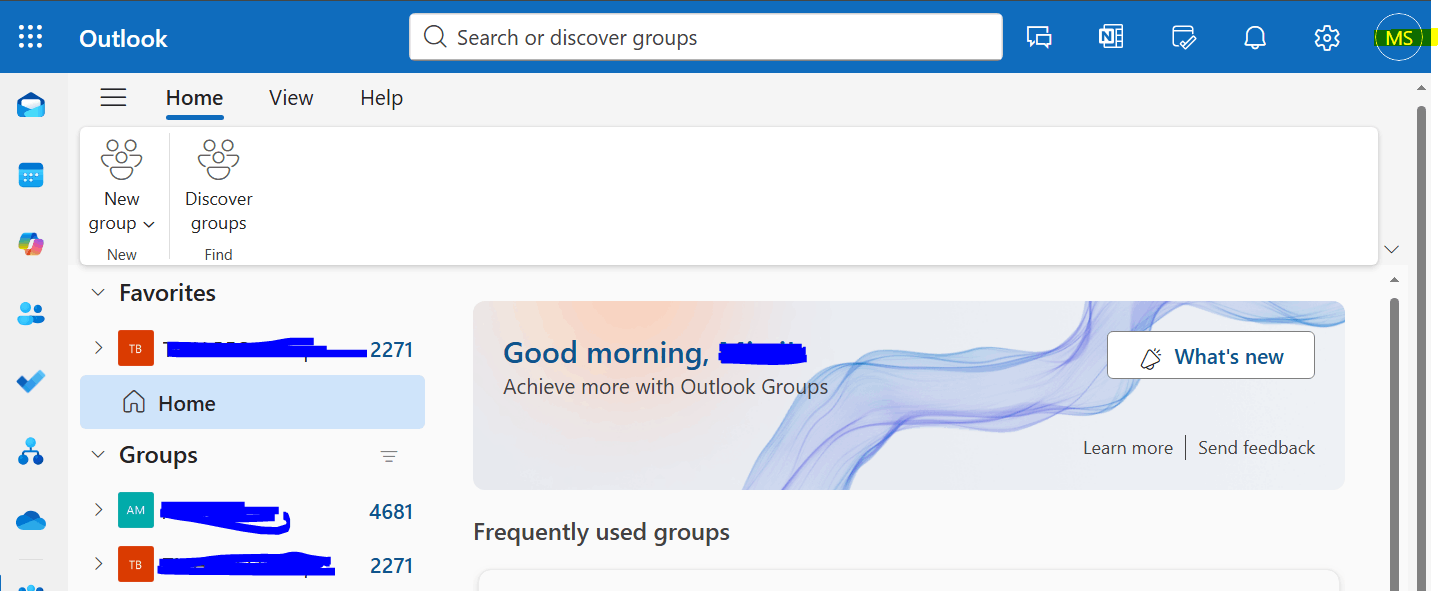1438x591 pixels.
Task: Expand the favorite TB group with 2271
Action: click(x=98, y=348)
